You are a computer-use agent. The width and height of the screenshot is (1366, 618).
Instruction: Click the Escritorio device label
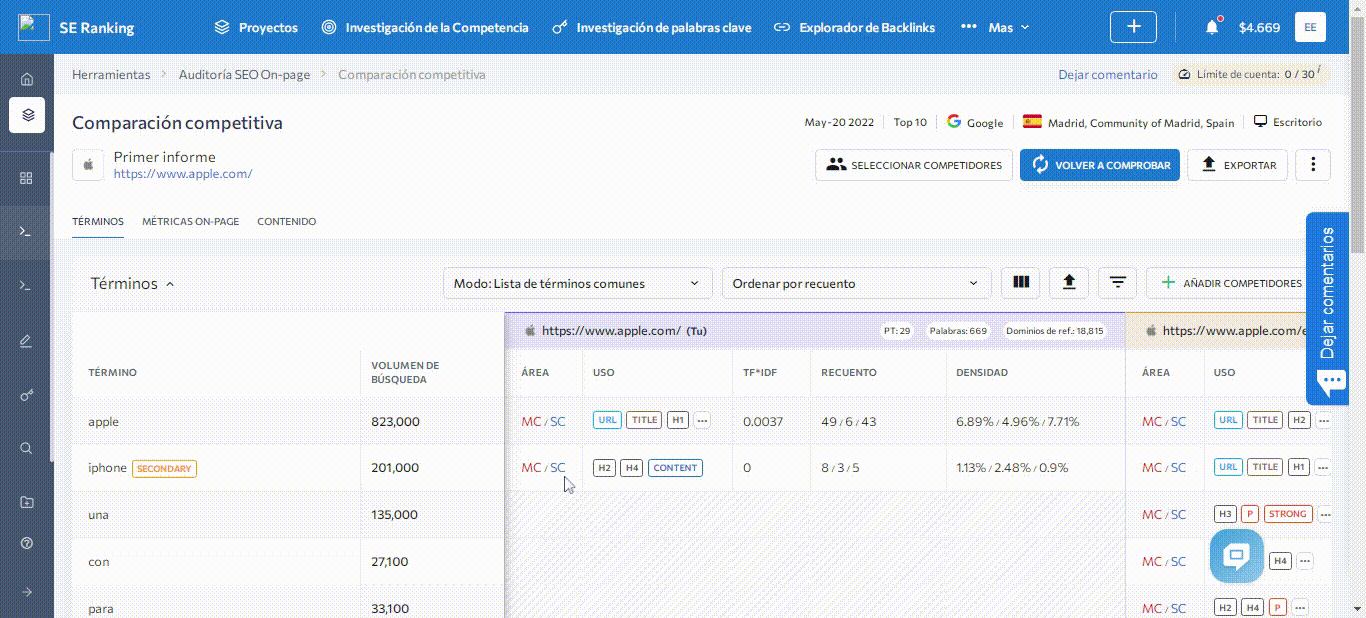click(1288, 122)
